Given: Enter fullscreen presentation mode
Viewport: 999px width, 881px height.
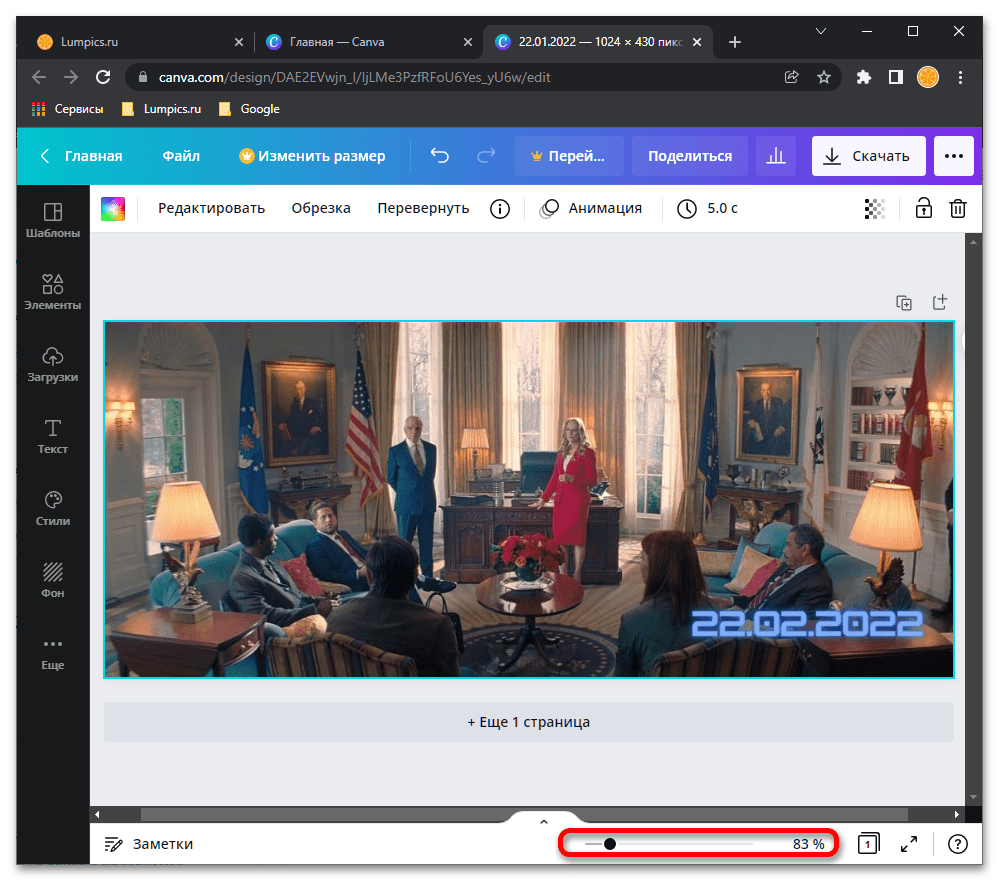Looking at the screenshot, I should 909,843.
